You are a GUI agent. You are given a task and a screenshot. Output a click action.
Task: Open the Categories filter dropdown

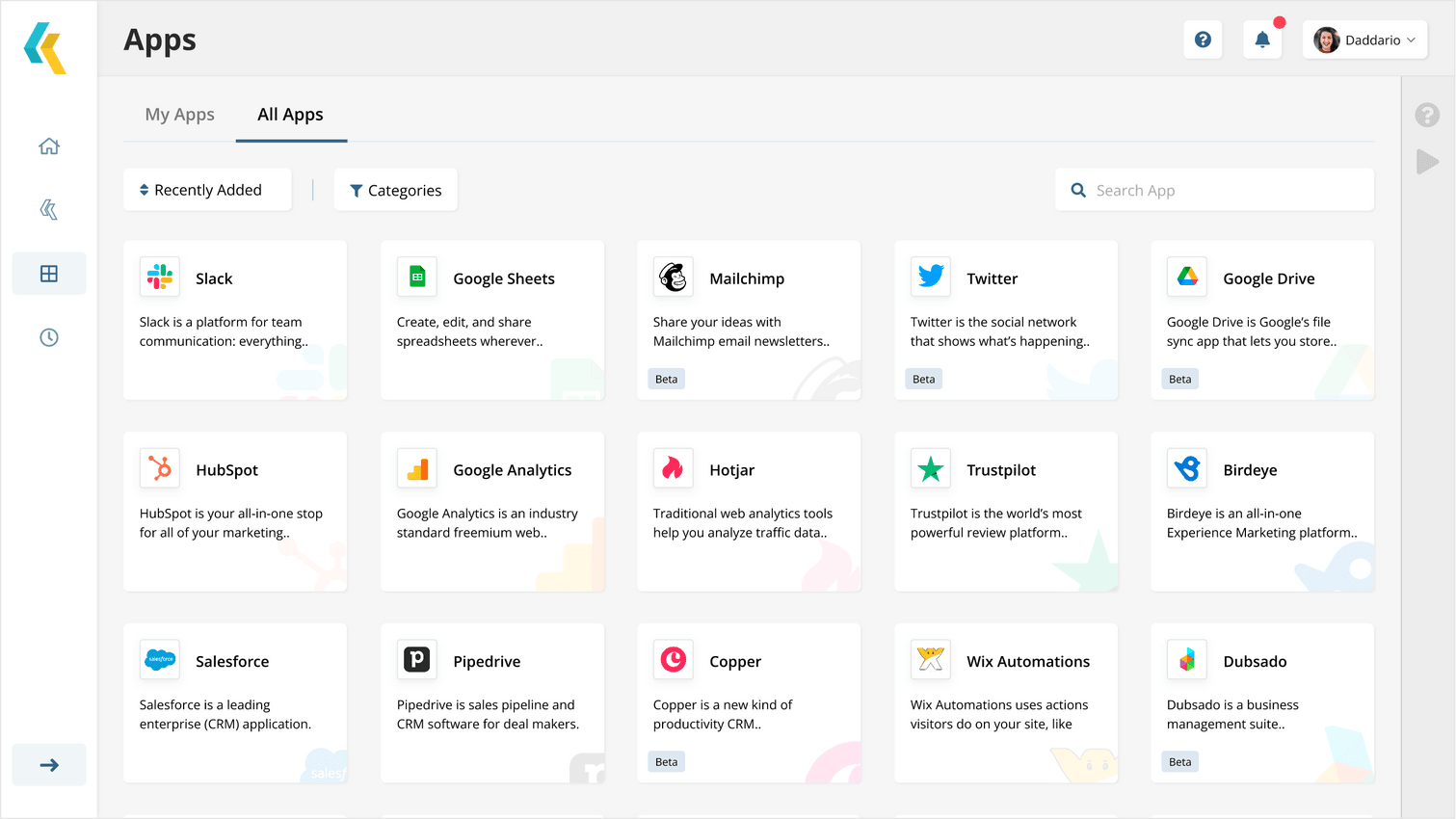click(x=395, y=190)
